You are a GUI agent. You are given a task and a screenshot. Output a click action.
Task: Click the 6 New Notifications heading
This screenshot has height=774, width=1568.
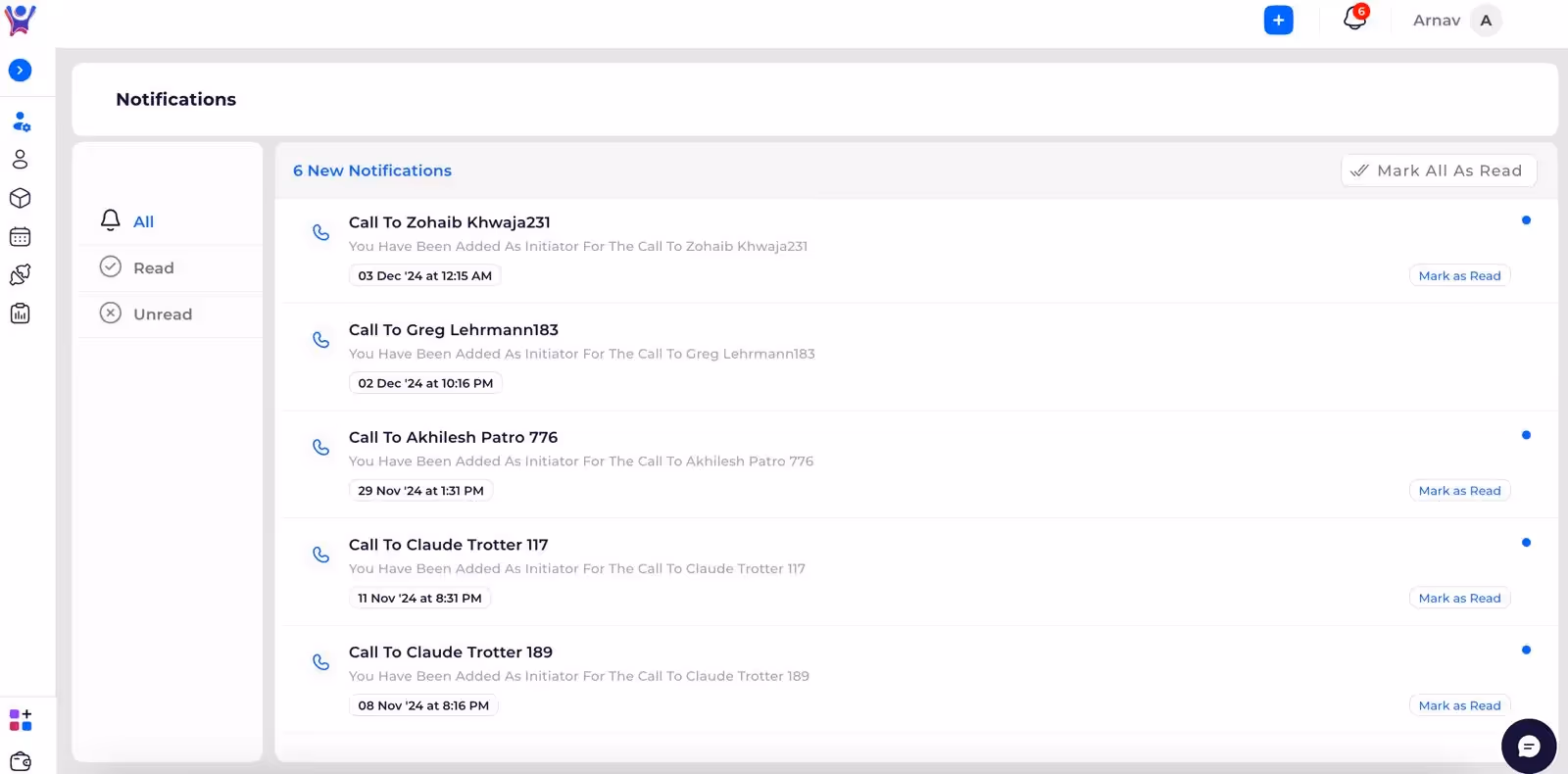click(x=372, y=170)
